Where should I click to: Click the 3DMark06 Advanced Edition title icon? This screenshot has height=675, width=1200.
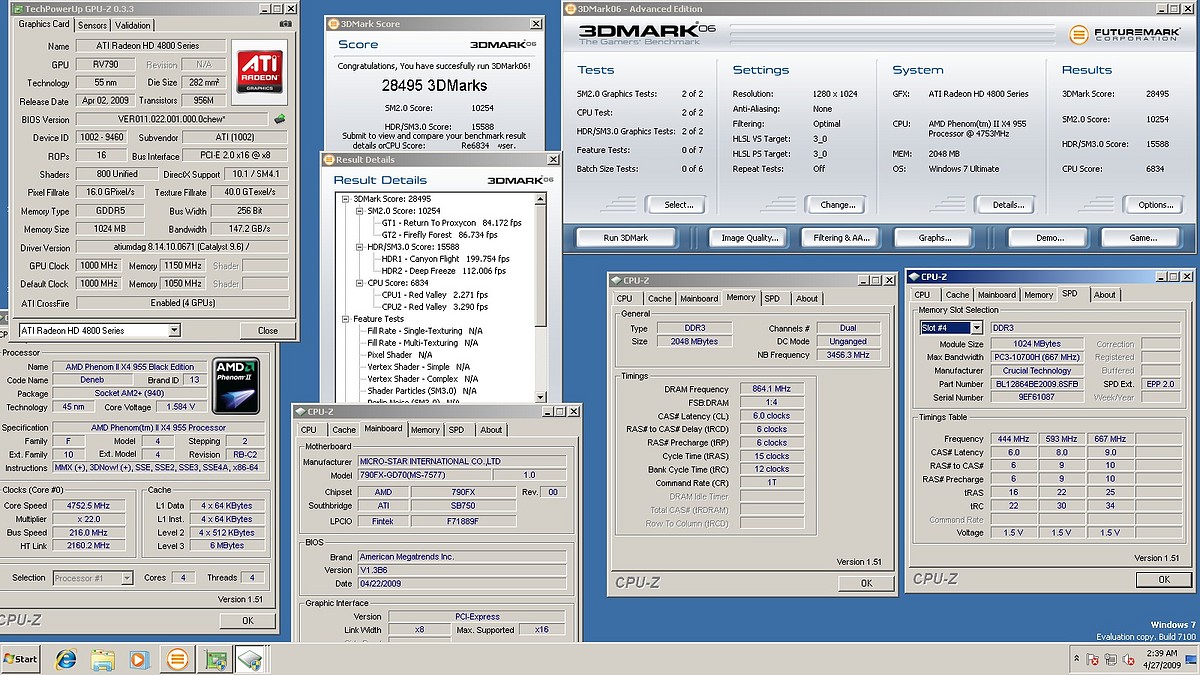(x=570, y=8)
